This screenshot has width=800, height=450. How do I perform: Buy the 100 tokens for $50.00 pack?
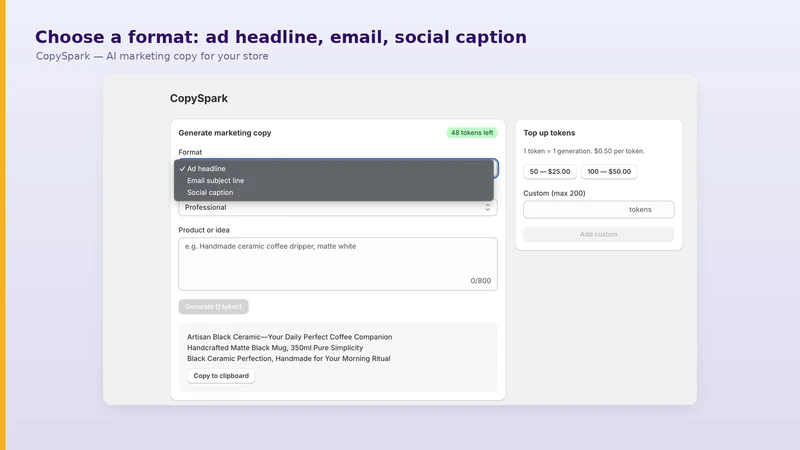click(x=609, y=171)
